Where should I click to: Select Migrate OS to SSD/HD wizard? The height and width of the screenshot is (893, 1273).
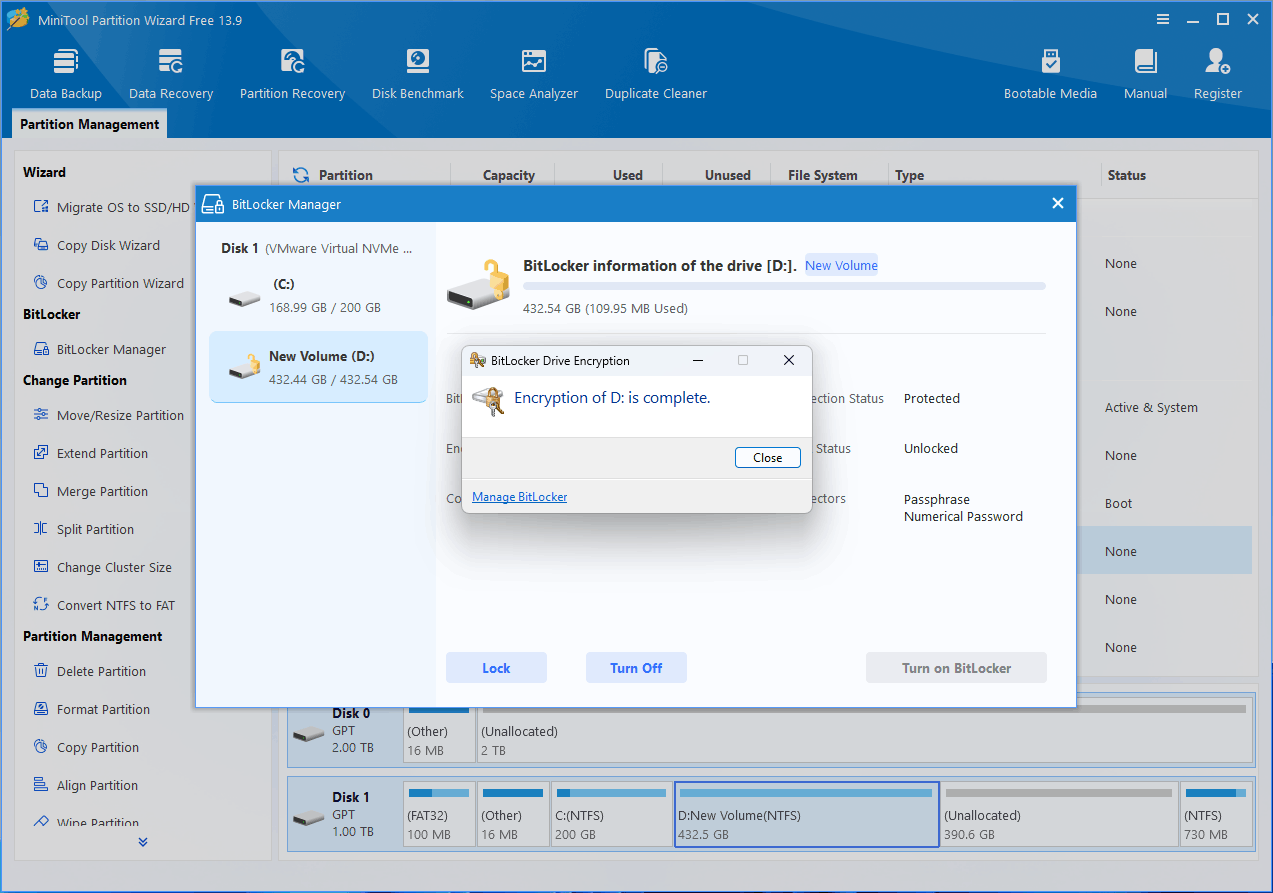point(110,207)
